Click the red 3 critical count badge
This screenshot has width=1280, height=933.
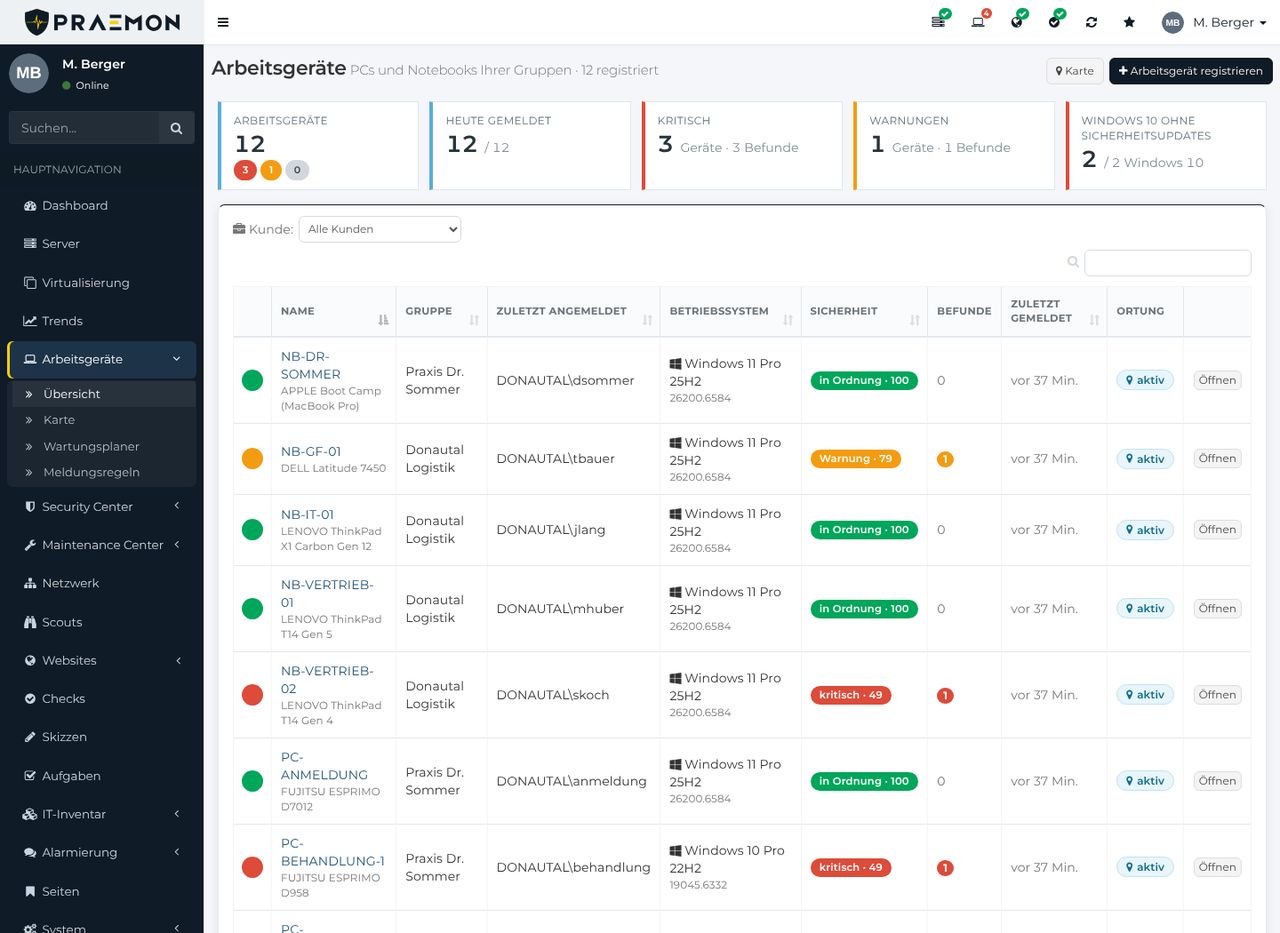click(x=245, y=170)
